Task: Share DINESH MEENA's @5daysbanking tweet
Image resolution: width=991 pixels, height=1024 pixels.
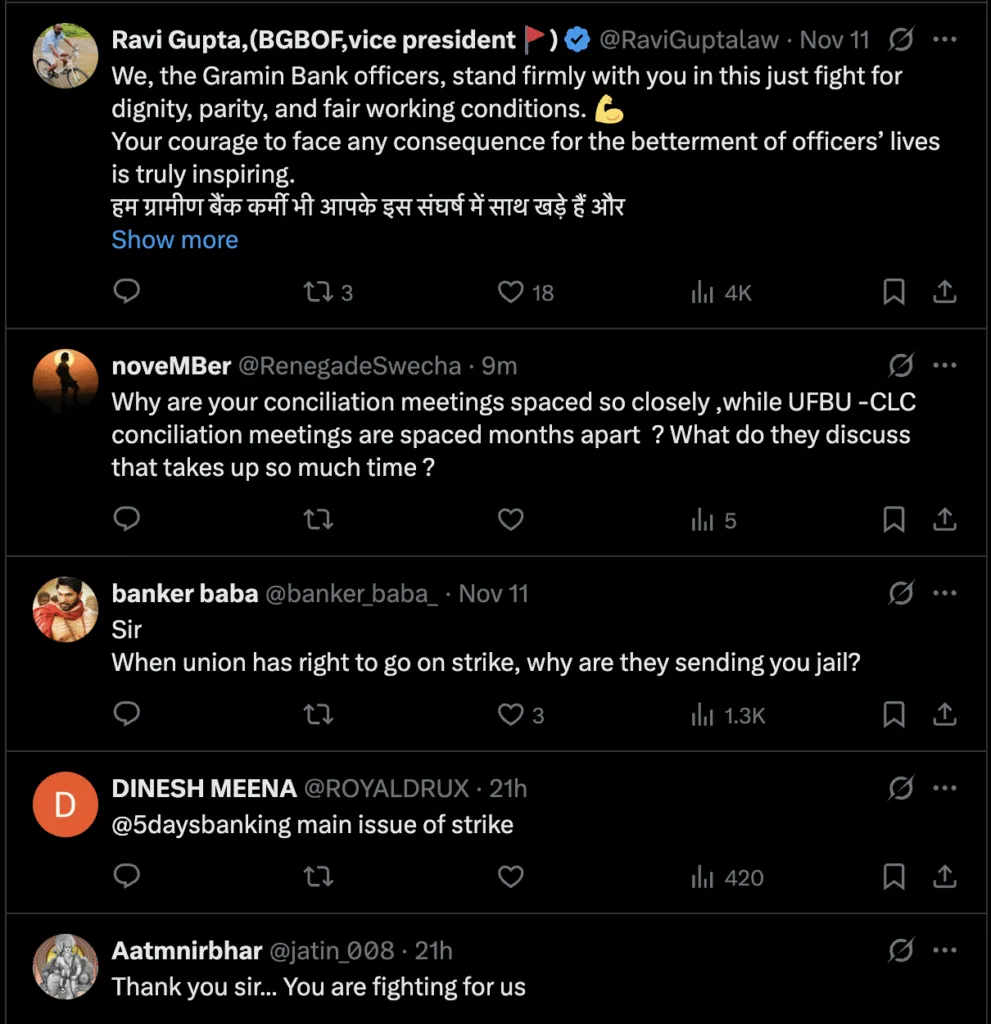Action: pyautogui.click(x=944, y=877)
